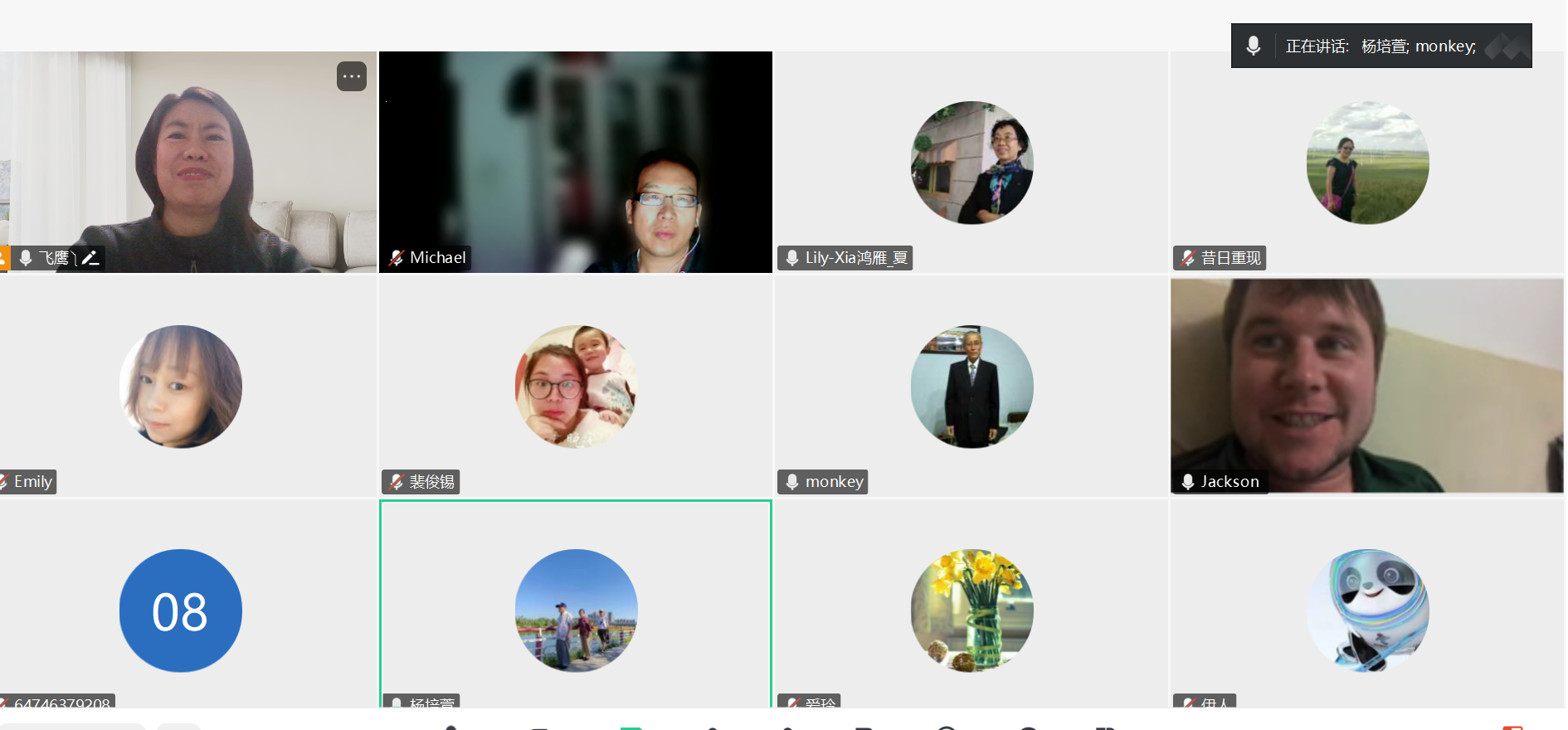Toggle 裴俊锡's muted microphone icon
This screenshot has height=730, width=1568.
tap(397, 482)
